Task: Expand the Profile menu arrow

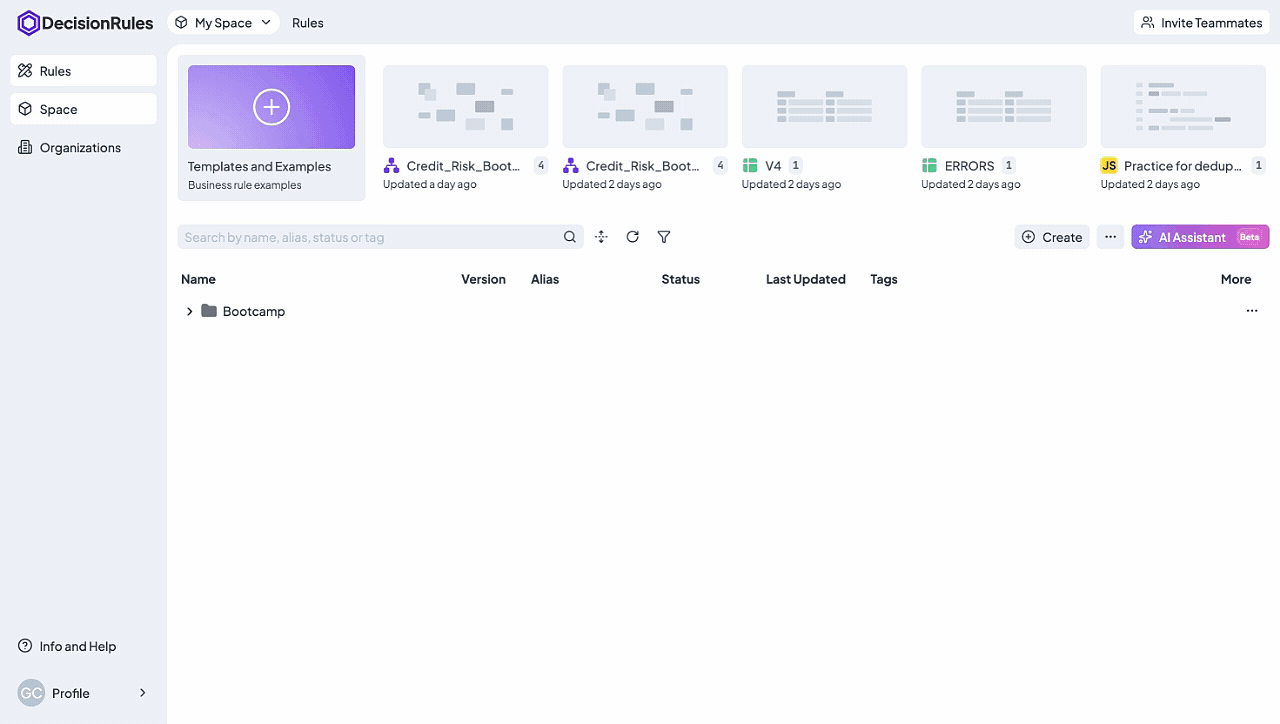Action: [x=142, y=693]
